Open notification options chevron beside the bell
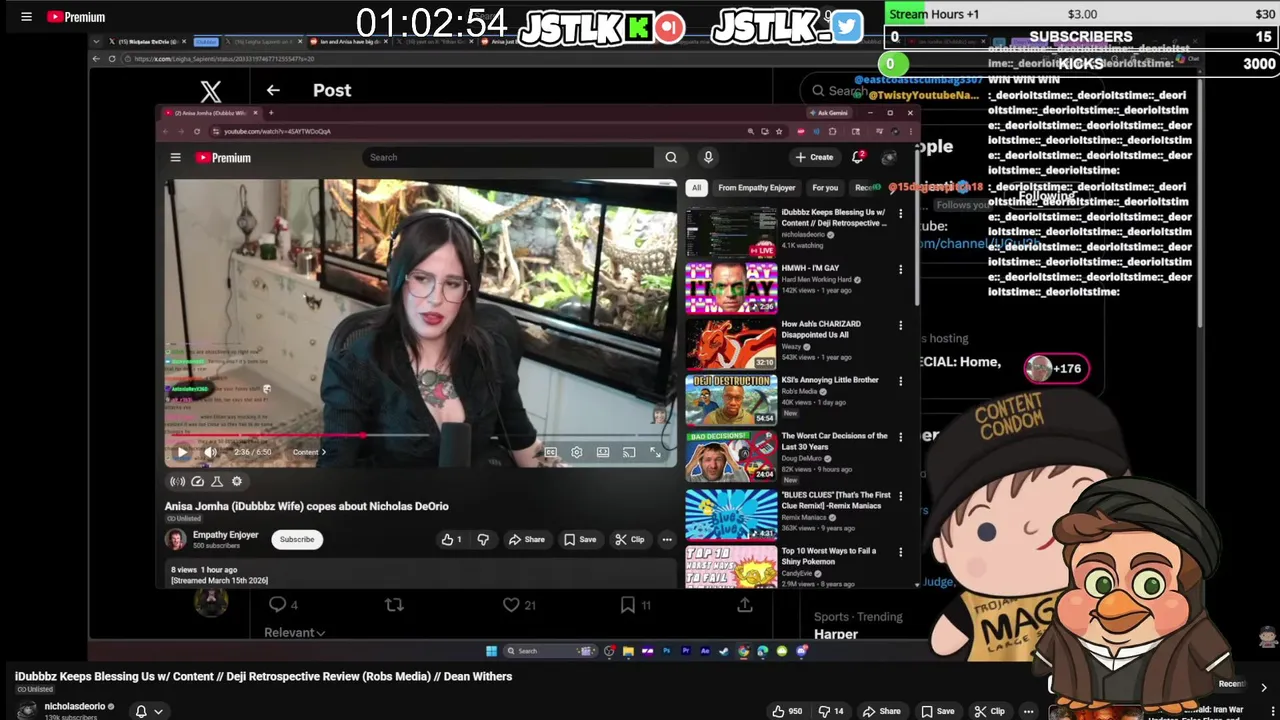 pyautogui.click(x=158, y=711)
